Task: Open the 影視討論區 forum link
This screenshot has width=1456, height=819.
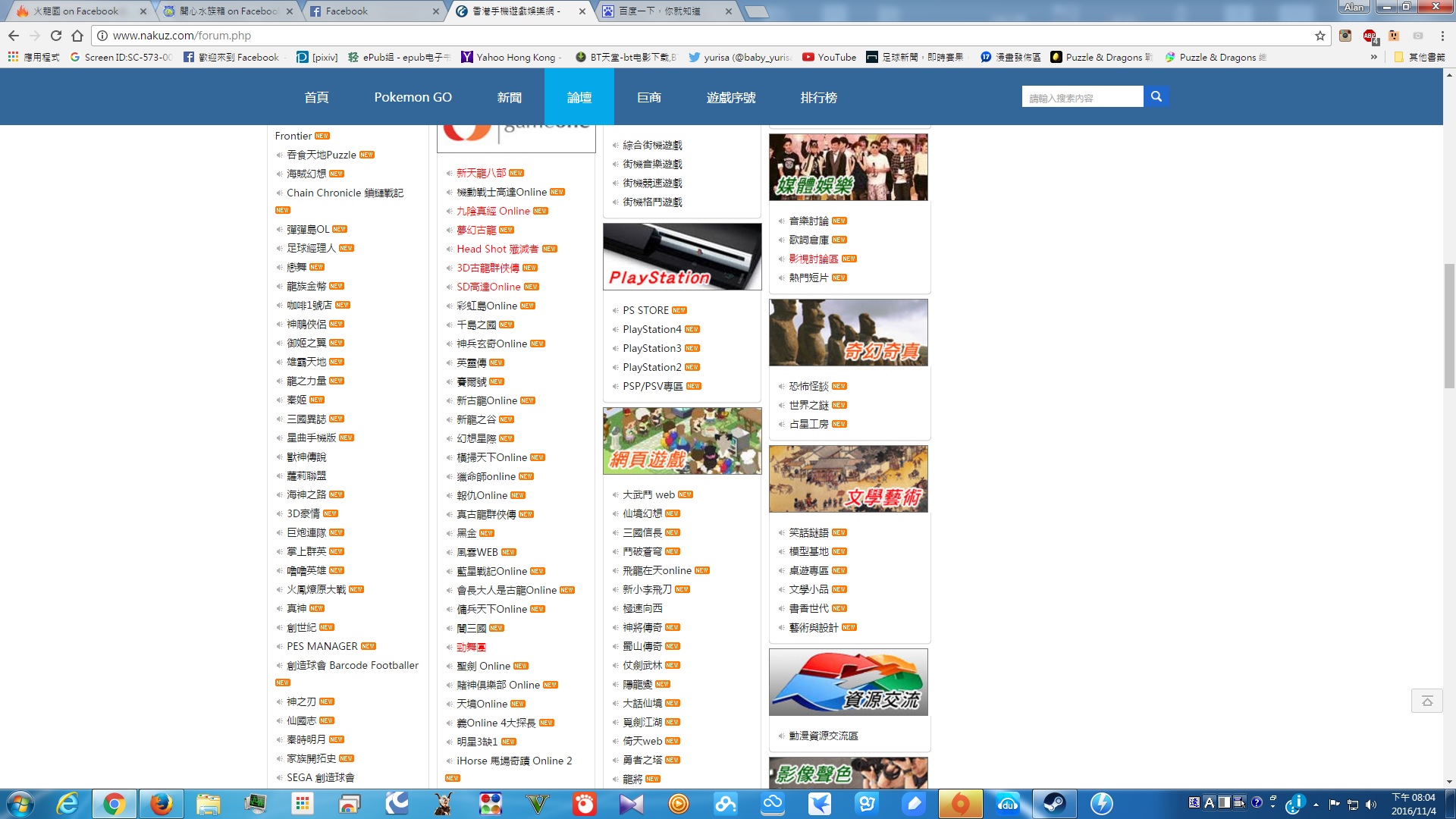Action: point(813,259)
